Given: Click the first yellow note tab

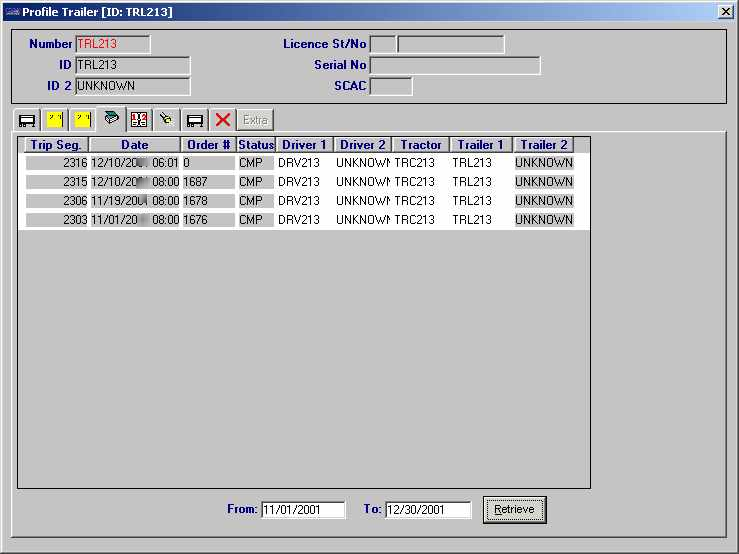Looking at the screenshot, I should pyautogui.click(x=55, y=120).
